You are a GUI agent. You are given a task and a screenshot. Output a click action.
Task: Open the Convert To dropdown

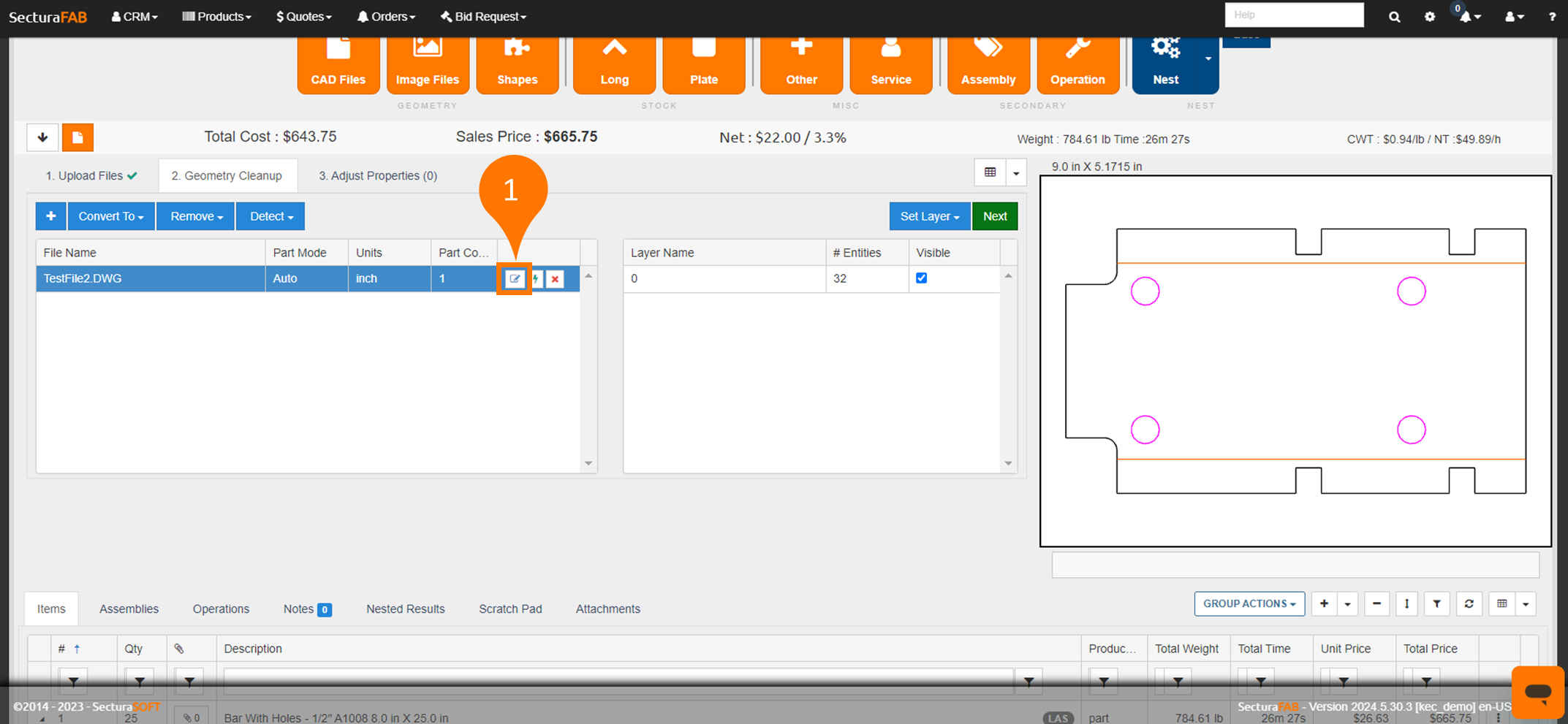tap(111, 216)
